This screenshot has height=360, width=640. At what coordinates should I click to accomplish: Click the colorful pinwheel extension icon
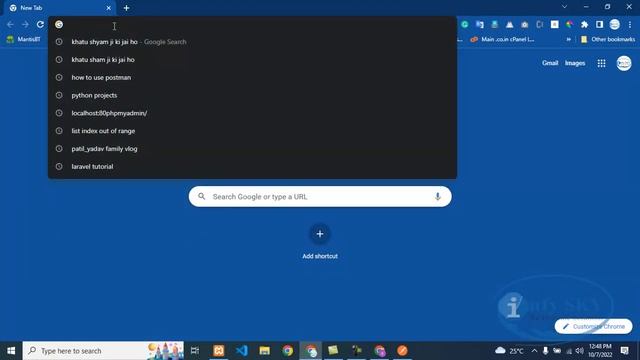[x=569, y=24]
